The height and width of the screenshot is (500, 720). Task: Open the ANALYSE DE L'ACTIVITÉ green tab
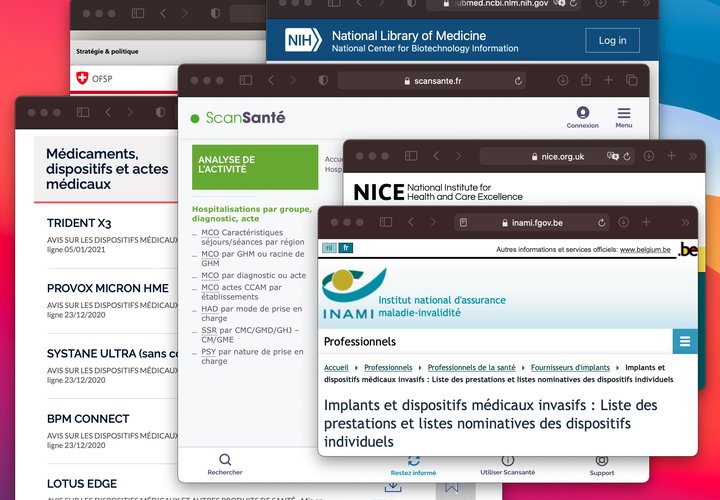(255, 166)
